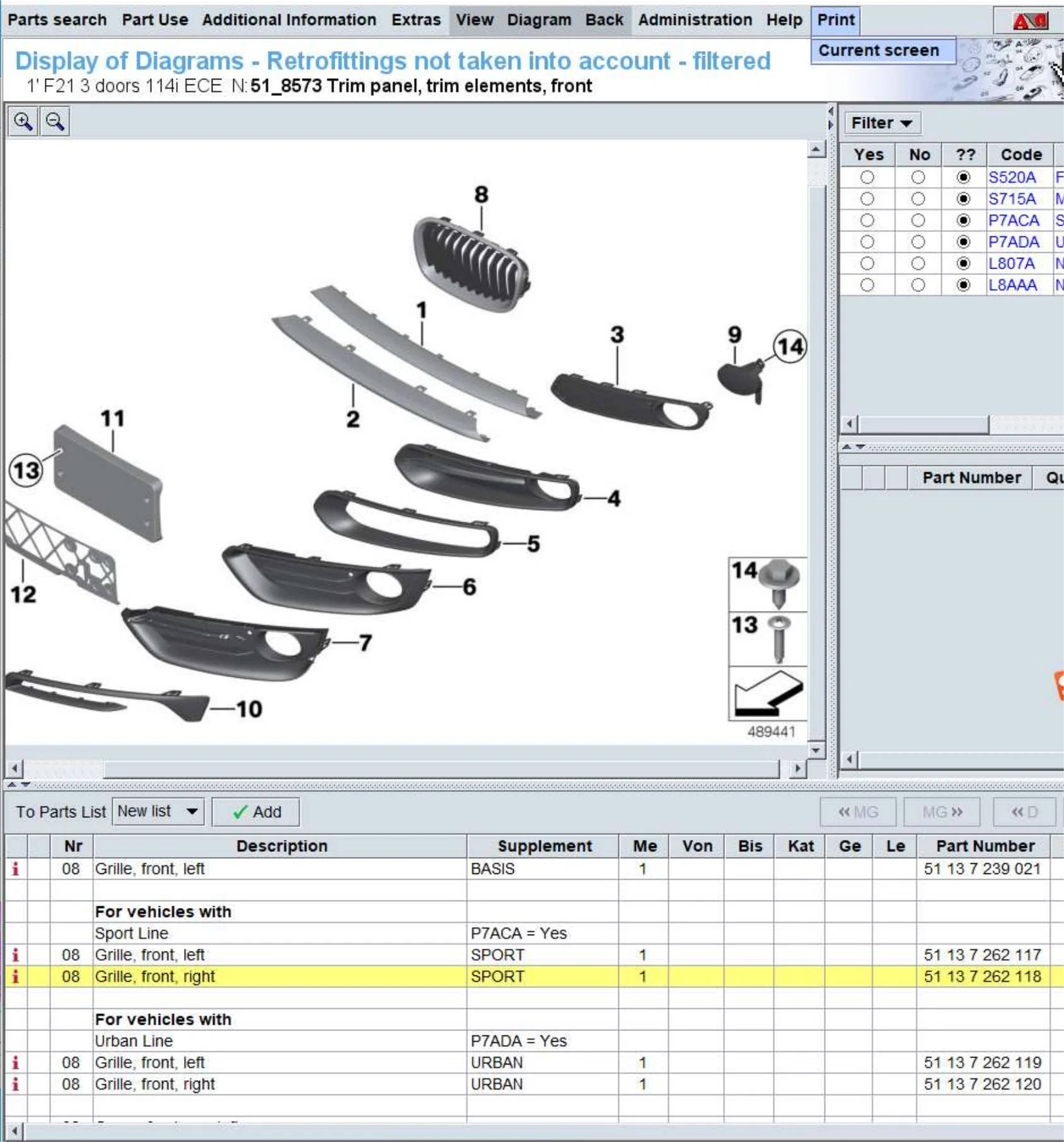Click info icon for BASIS left grille
1064x1142 pixels.
16,869
